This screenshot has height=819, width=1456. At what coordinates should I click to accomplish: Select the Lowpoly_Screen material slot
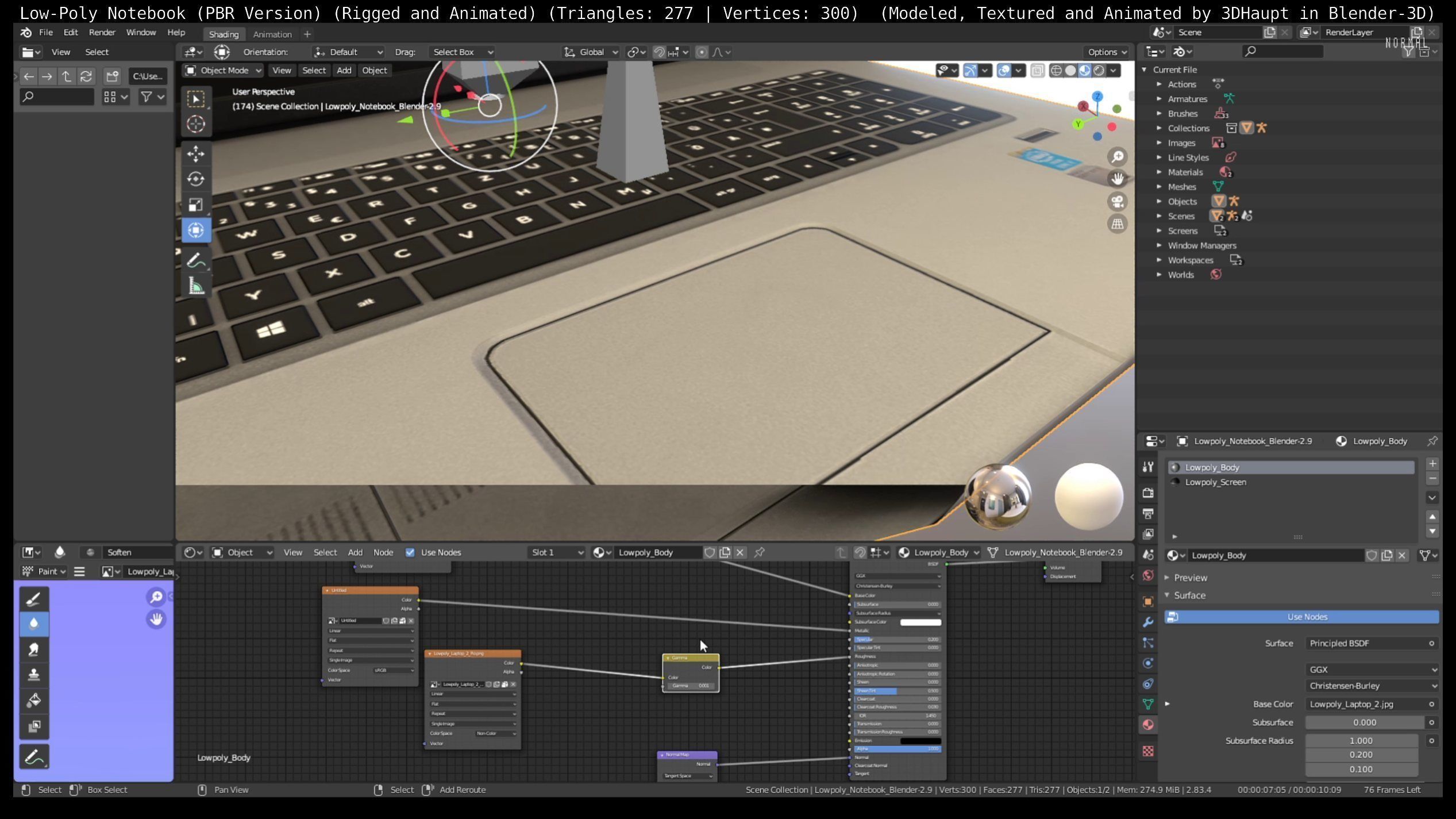(x=1215, y=482)
